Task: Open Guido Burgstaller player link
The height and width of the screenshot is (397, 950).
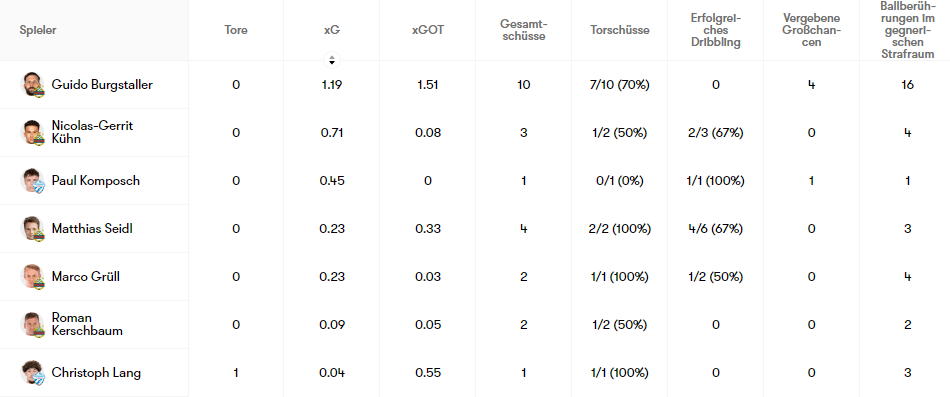Action: [102, 84]
